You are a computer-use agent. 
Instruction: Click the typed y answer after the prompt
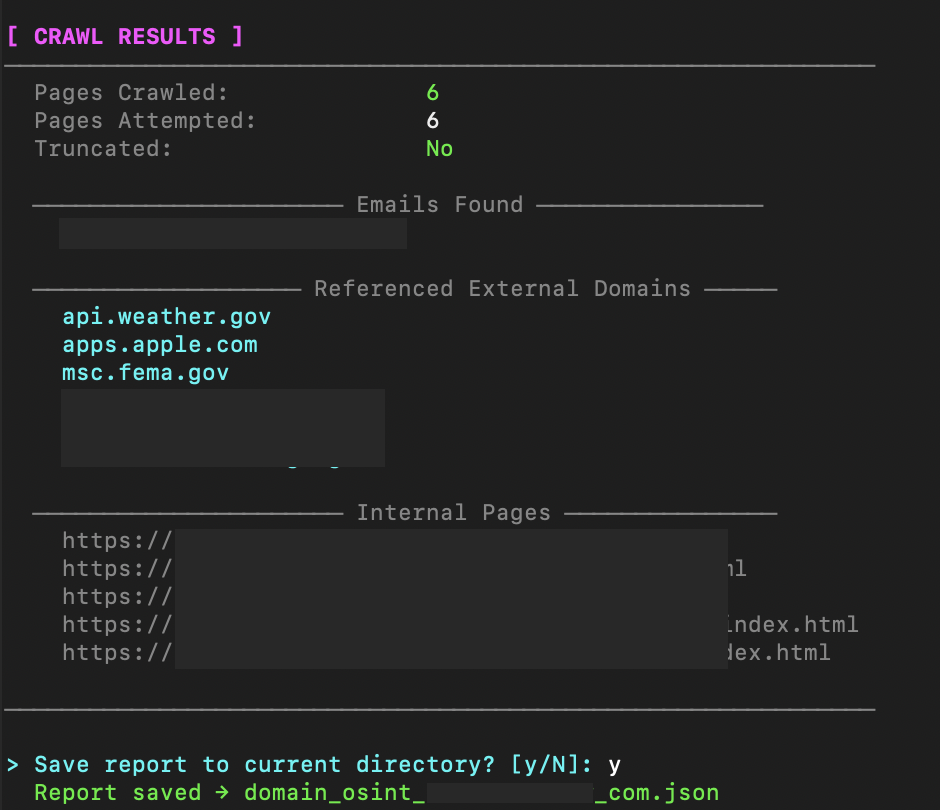pos(614,765)
